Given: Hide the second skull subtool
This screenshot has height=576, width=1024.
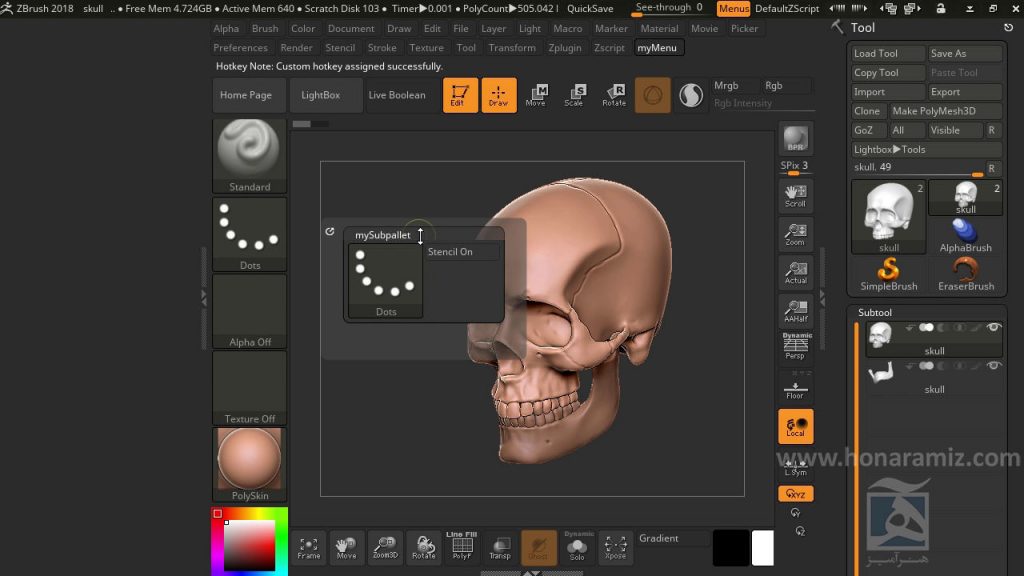Looking at the screenshot, I should [x=993, y=366].
